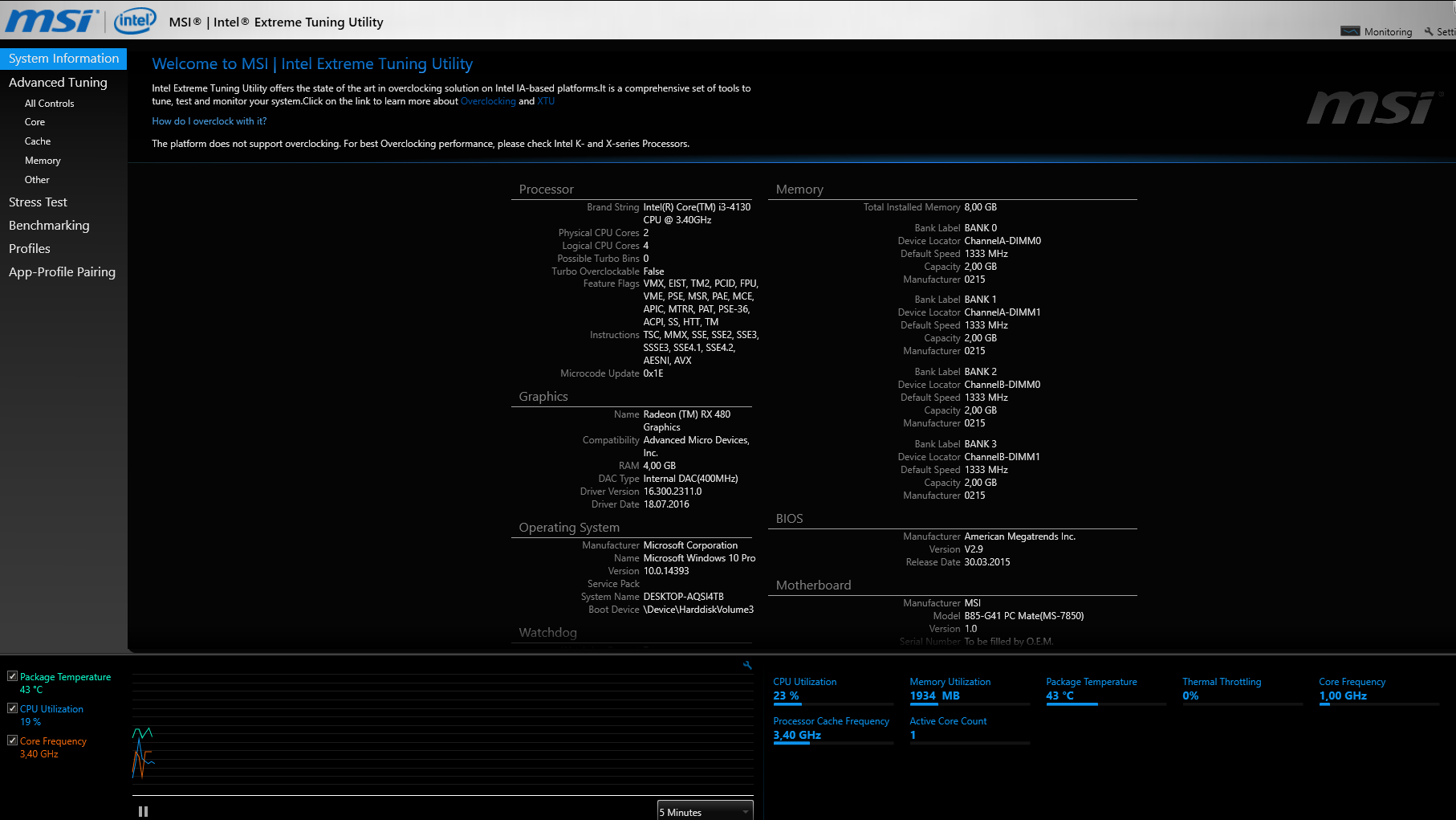The width and height of the screenshot is (1456, 820).
Task: Click total installed memory "8,00 GB"
Action: 981,207
